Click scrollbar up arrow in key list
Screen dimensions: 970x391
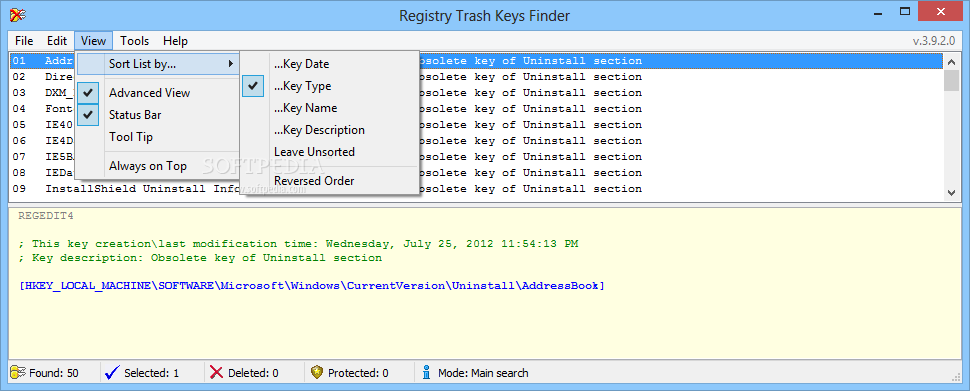pos(951,61)
